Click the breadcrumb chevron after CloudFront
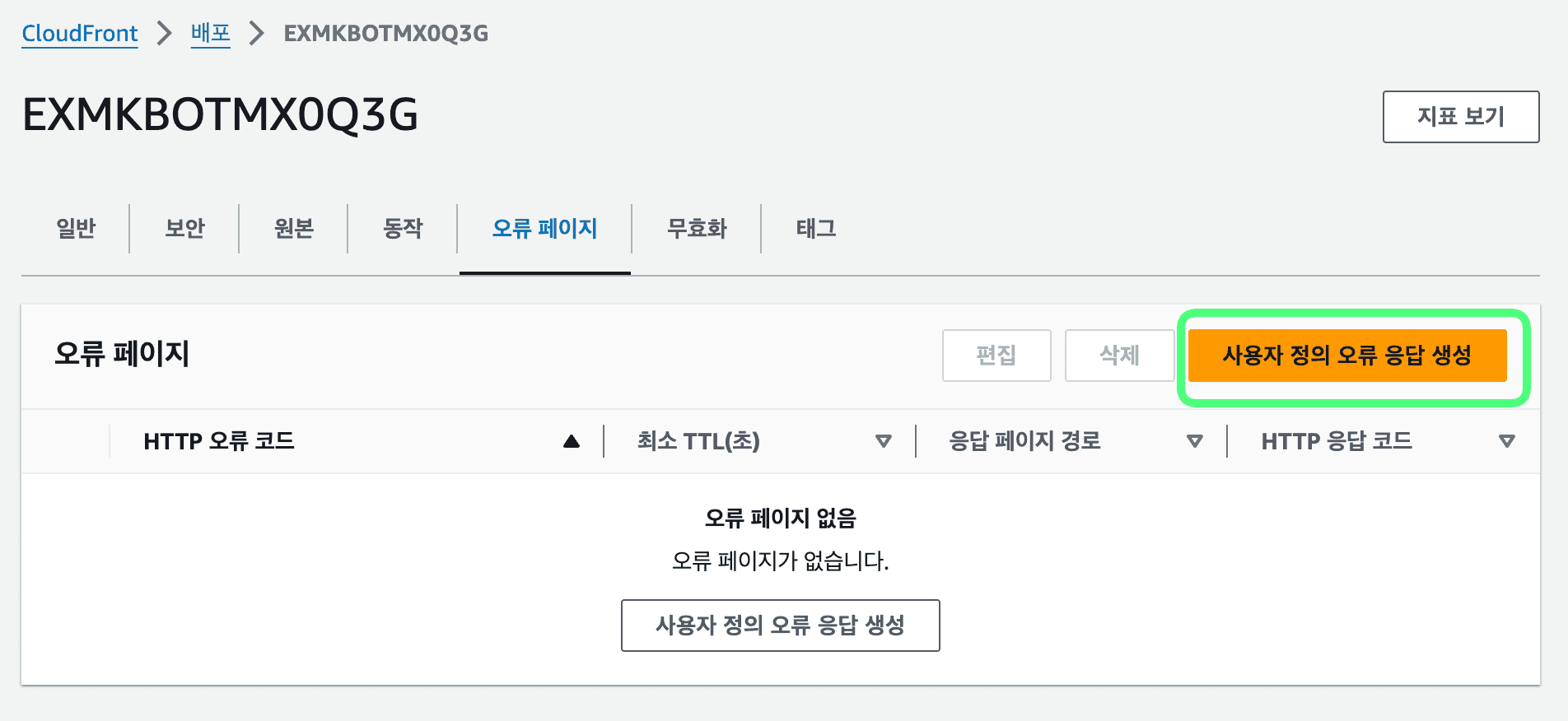The height and width of the screenshot is (721, 1568). pos(165,34)
